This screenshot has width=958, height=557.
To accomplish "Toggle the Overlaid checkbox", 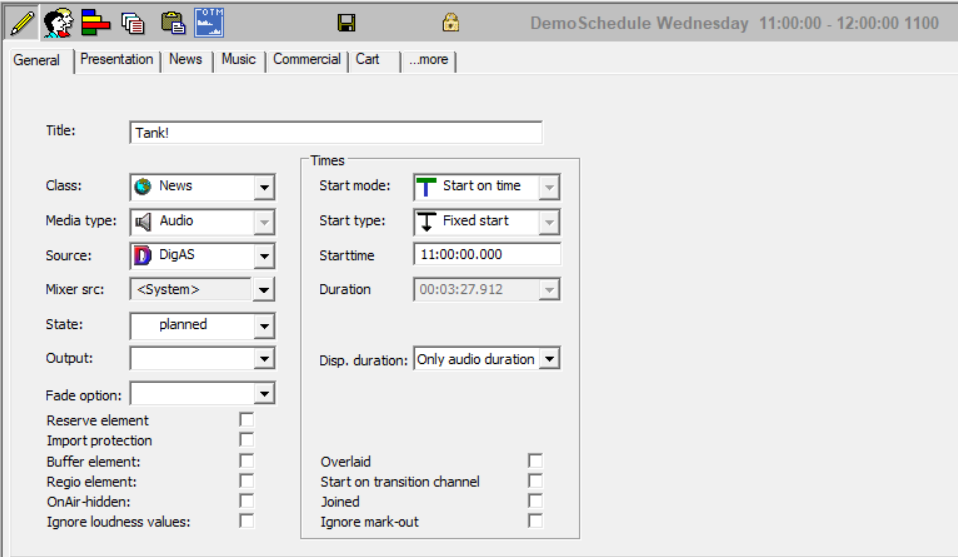I will click(x=535, y=461).
